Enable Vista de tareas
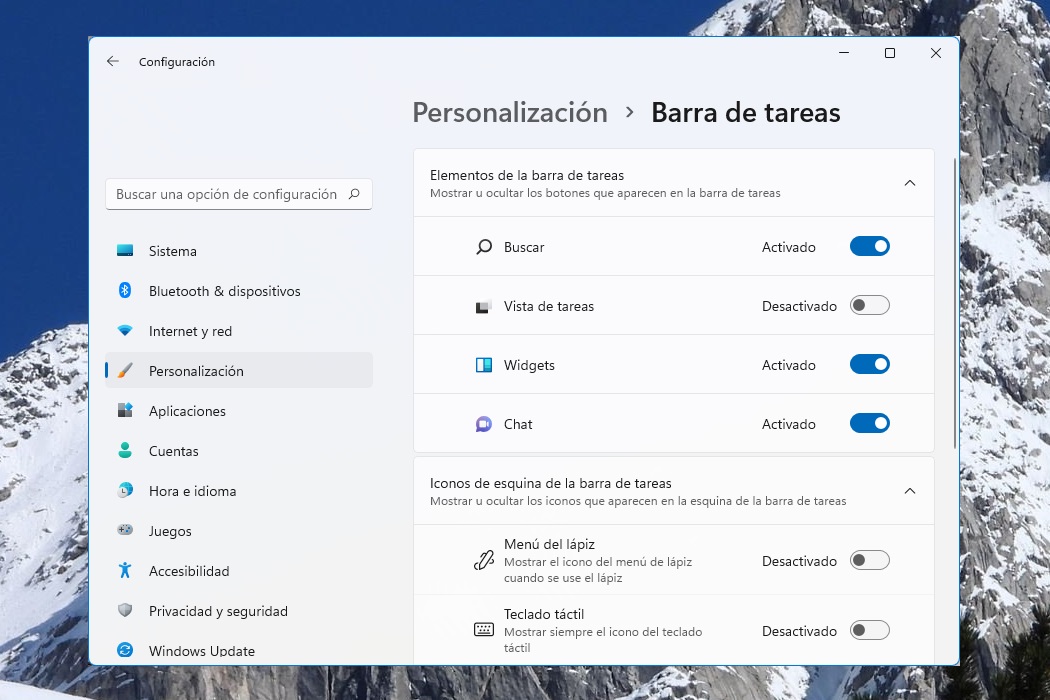 point(869,305)
